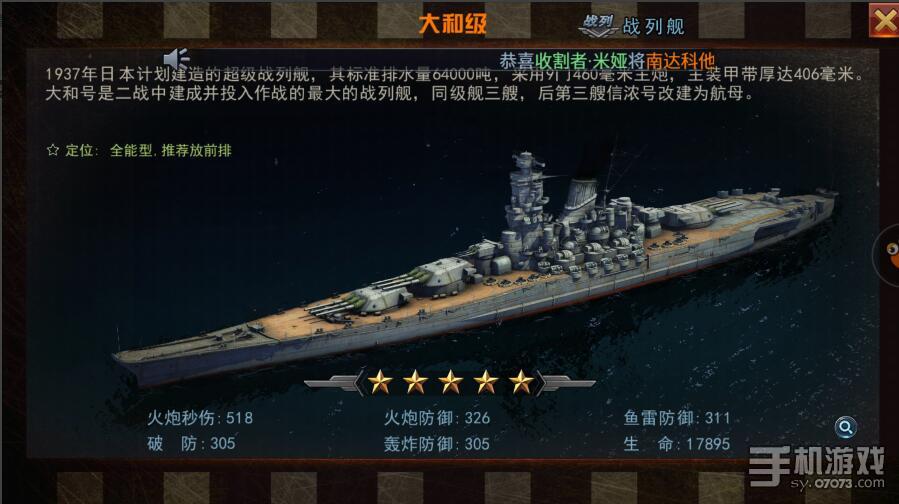The height and width of the screenshot is (504, 899).
Task: Click the Yamato battleship model image
Action: (x=475, y=269)
